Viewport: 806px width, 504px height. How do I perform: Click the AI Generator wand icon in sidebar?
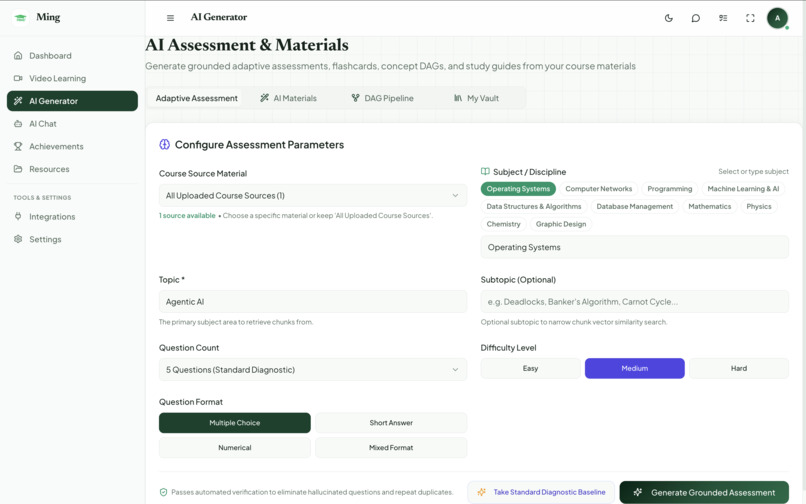coord(18,101)
